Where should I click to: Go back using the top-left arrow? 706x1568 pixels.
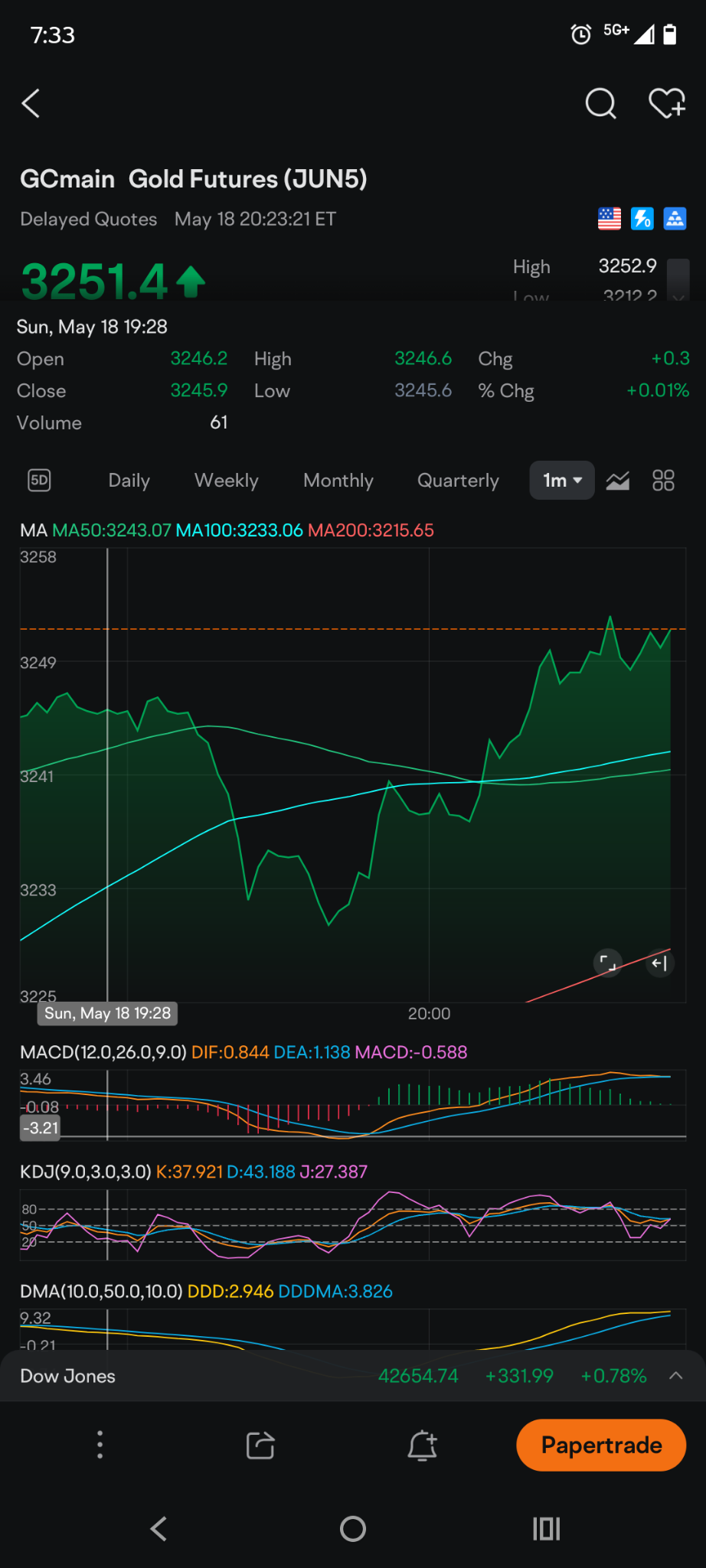[x=31, y=103]
